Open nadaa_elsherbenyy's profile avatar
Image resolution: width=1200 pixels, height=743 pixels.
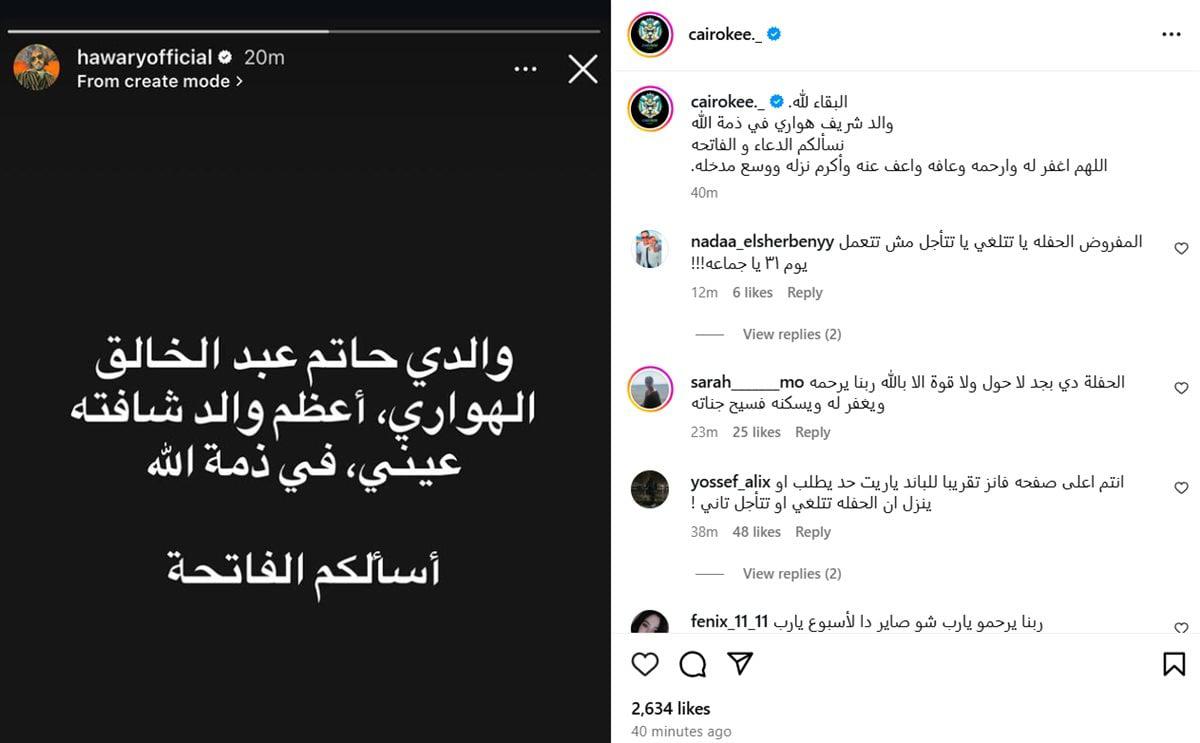[650, 249]
